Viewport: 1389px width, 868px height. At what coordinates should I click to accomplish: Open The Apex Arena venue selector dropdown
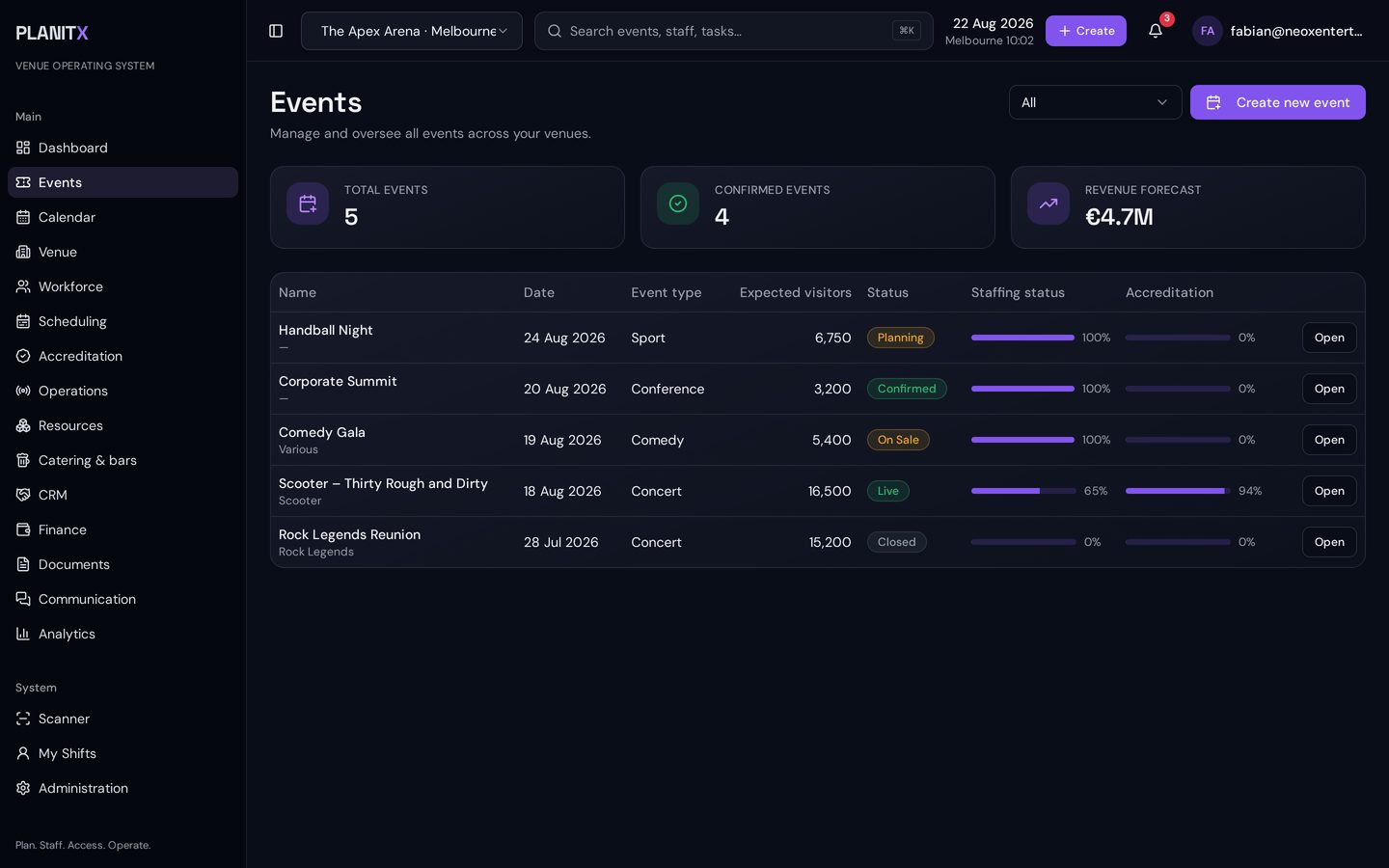point(412,31)
